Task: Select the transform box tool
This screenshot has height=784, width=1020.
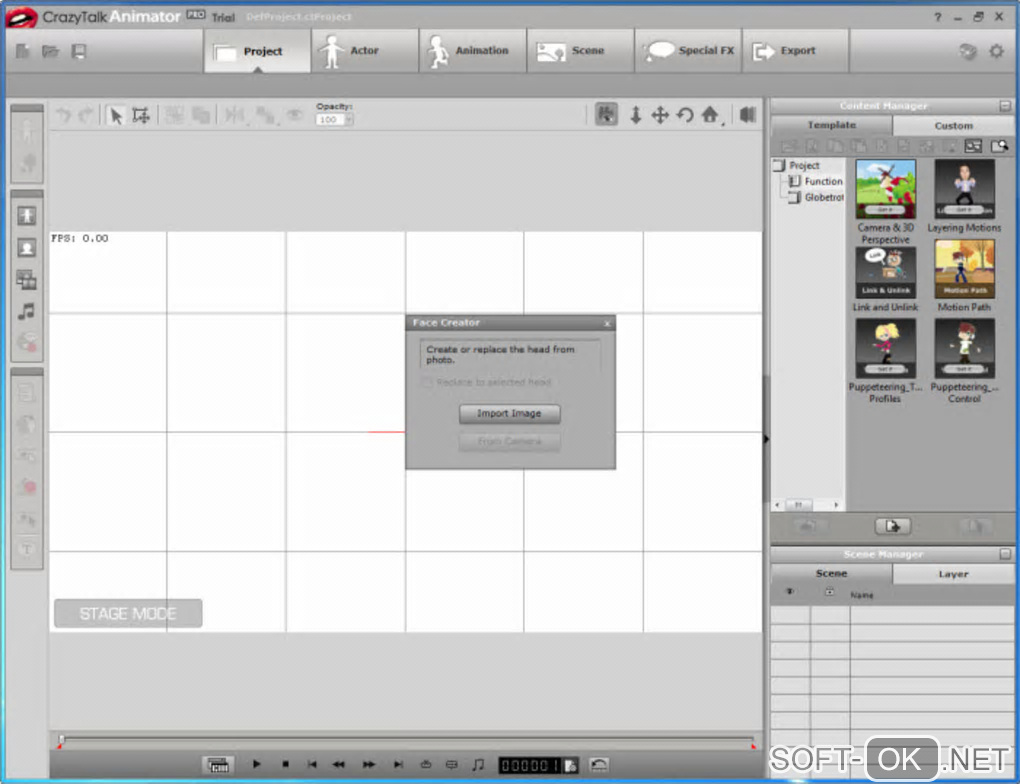Action: point(141,116)
